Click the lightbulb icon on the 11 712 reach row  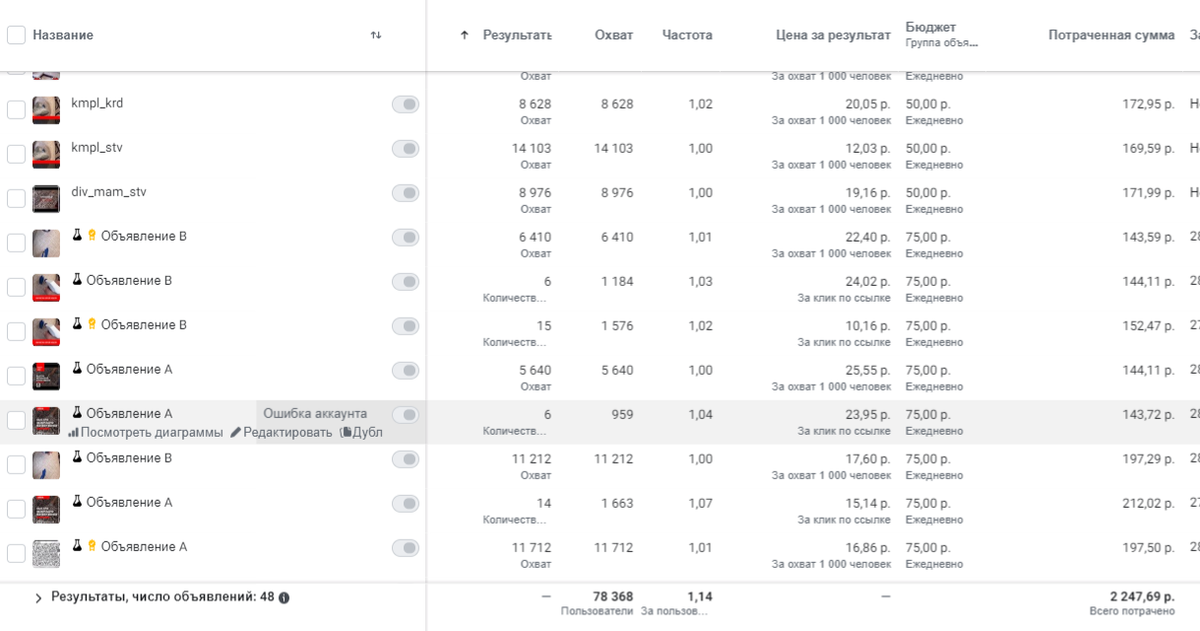pyautogui.click(x=93, y=547)
